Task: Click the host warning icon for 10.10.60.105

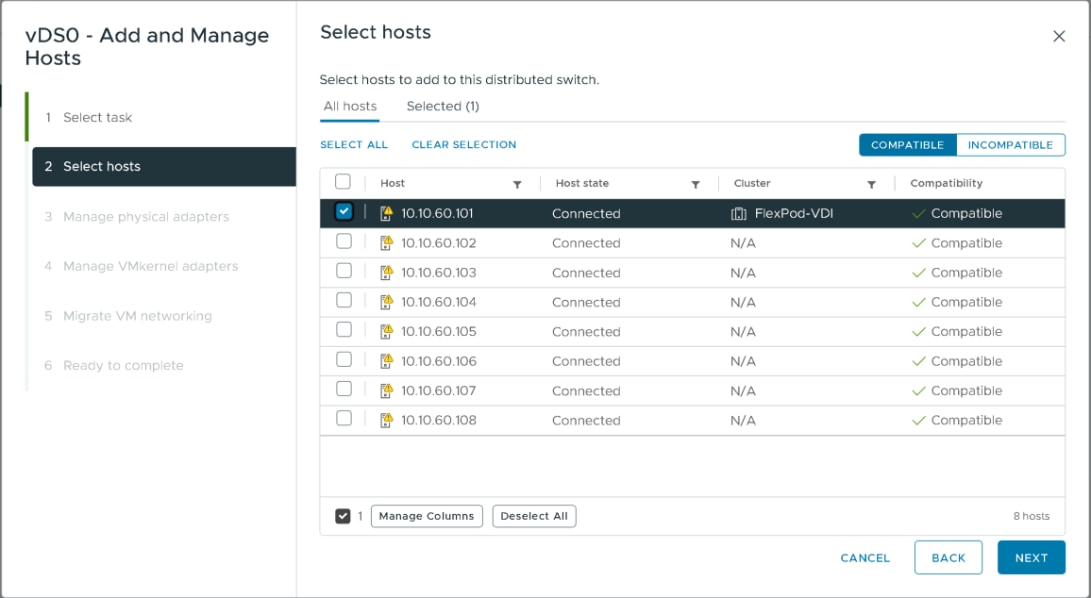Action: click(386, 331)
